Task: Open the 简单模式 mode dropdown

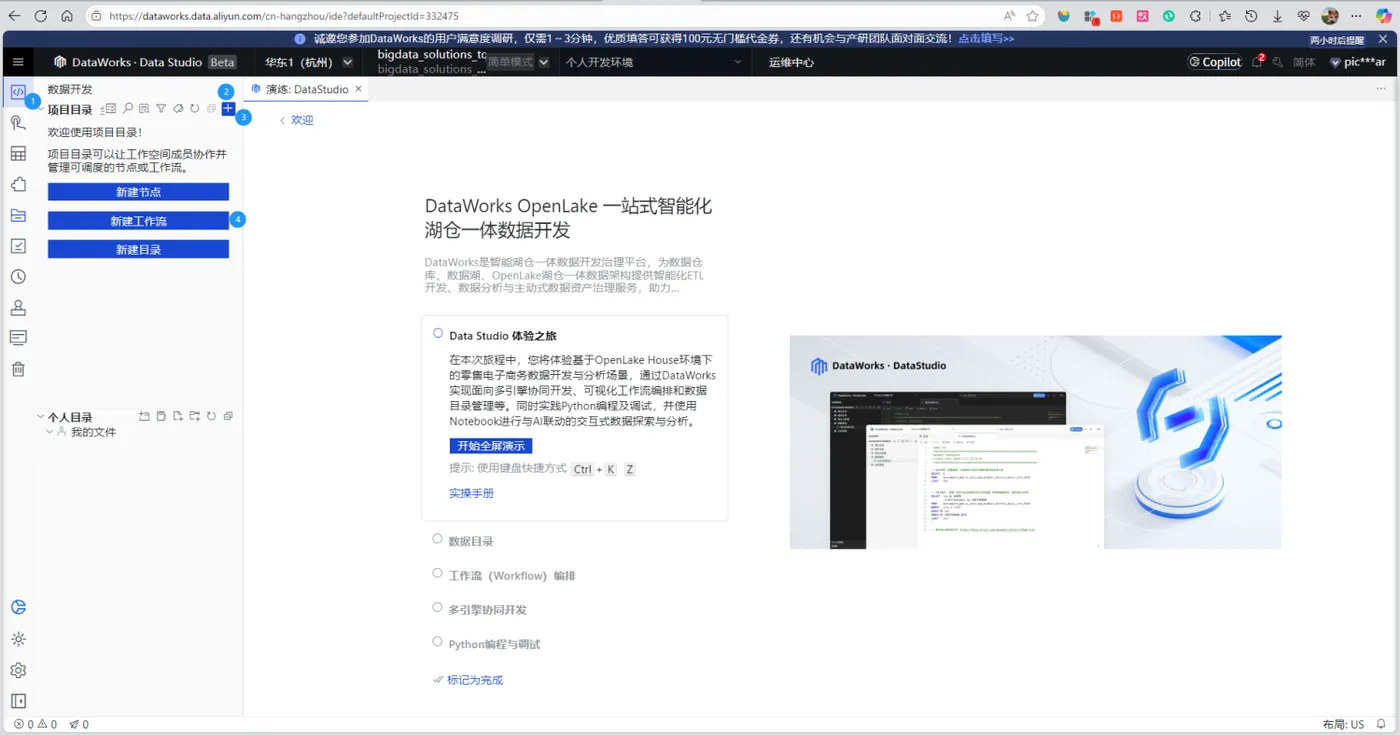Action: point(519,62)
